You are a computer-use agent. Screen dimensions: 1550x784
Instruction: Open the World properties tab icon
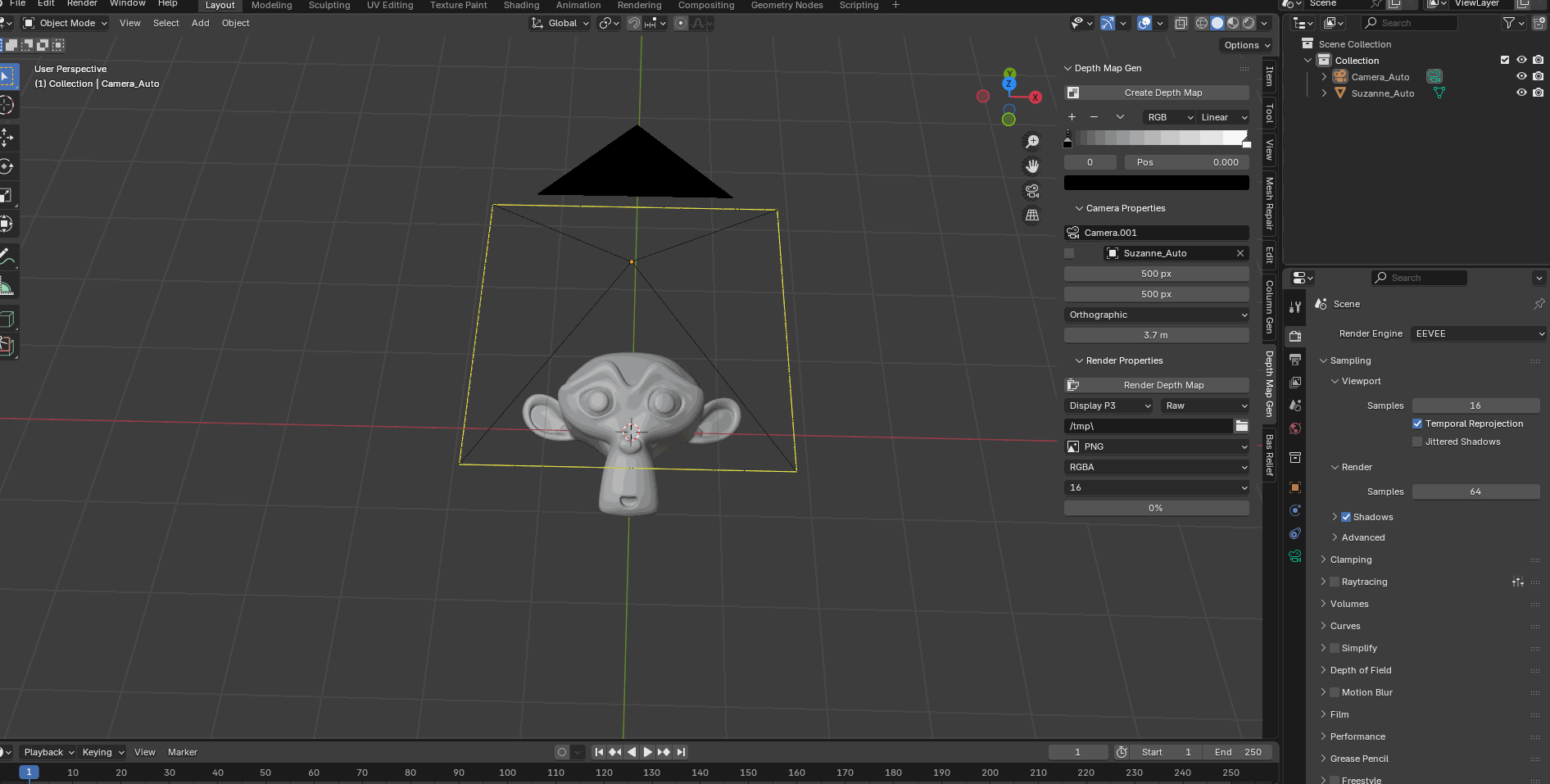pyautogui.click(x=1295, y=428)
